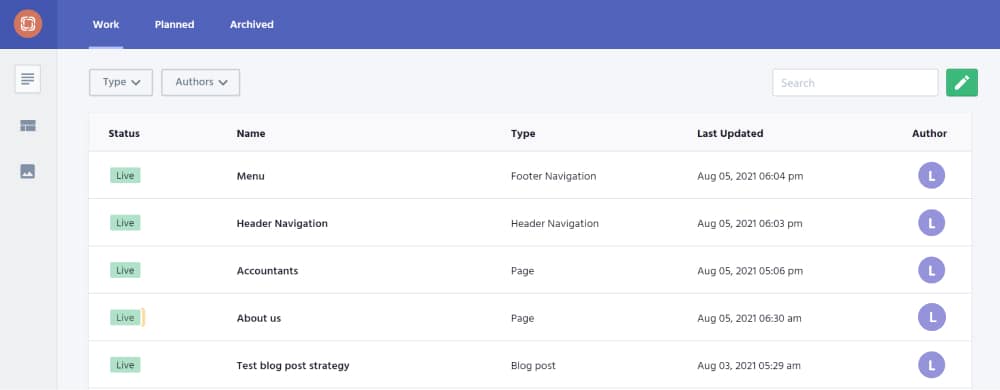Click the Page type in About us row
The width and height of the screenshot is (1000, 390).
(x=522, y=318)
